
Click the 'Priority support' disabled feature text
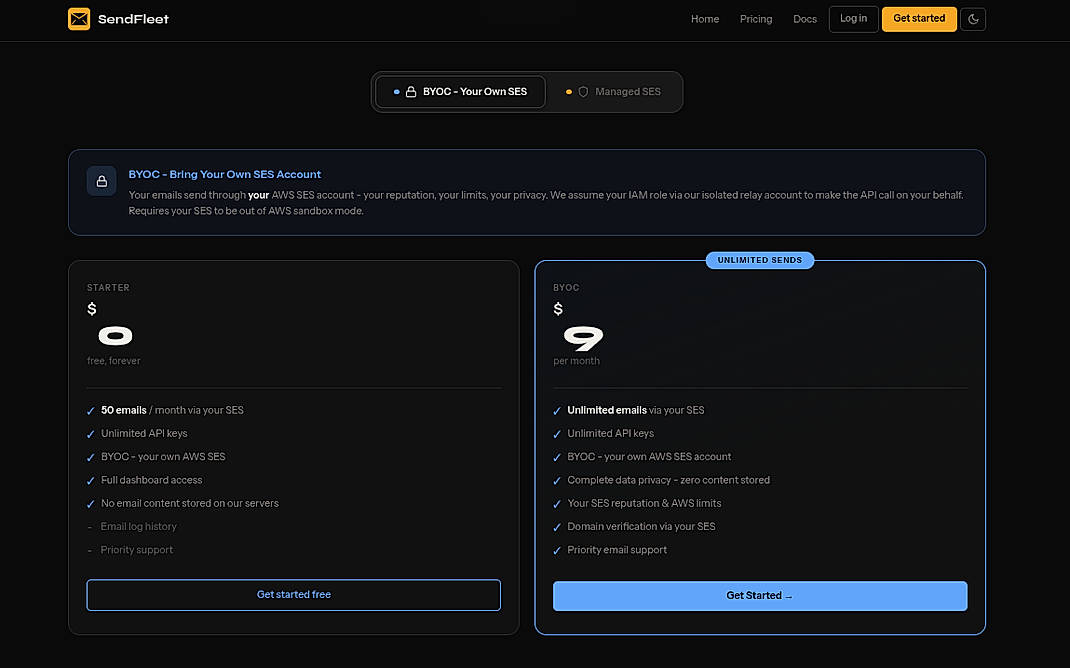[x=136, y=549]
